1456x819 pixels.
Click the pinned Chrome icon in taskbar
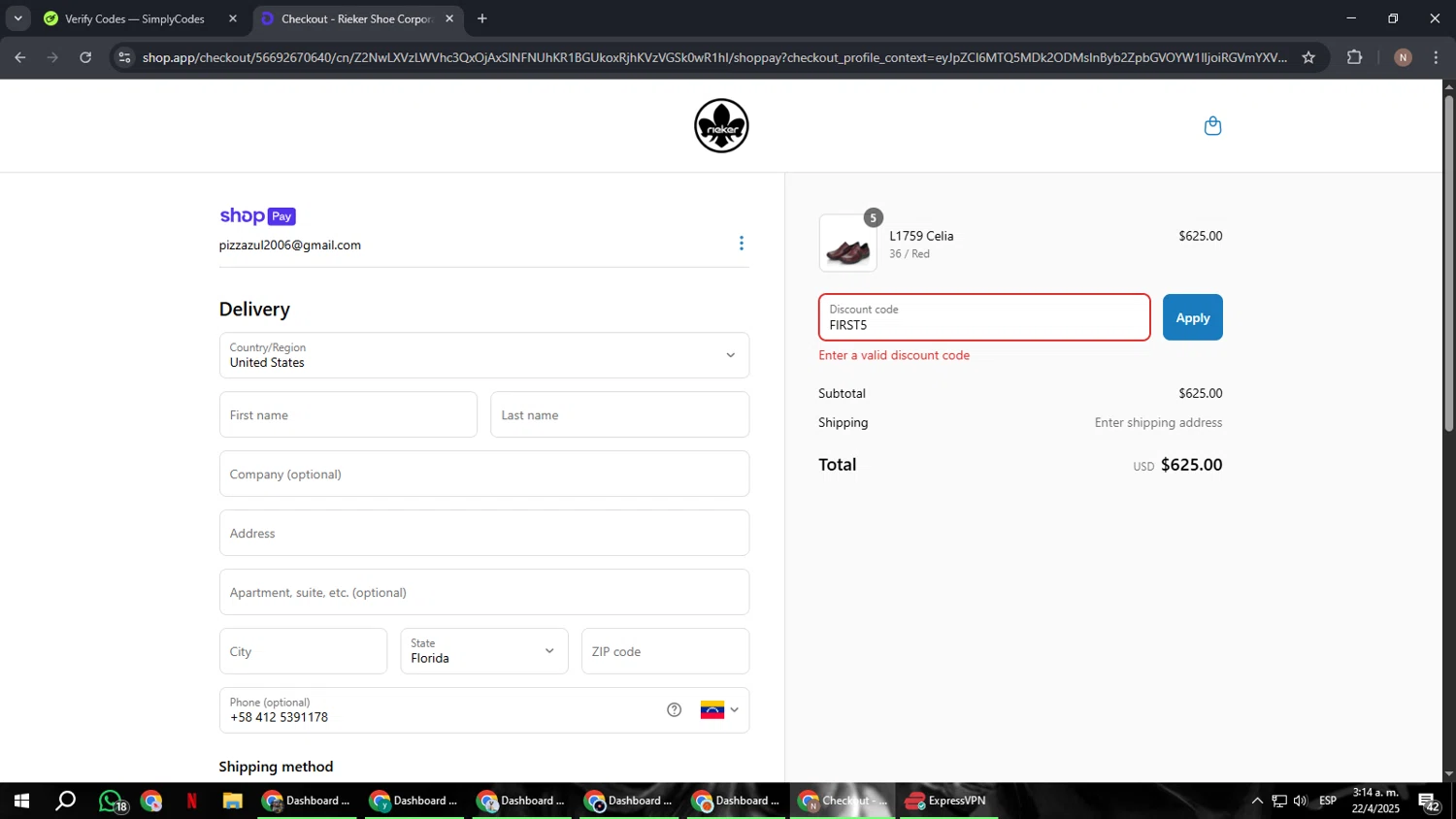coord(151,802)
